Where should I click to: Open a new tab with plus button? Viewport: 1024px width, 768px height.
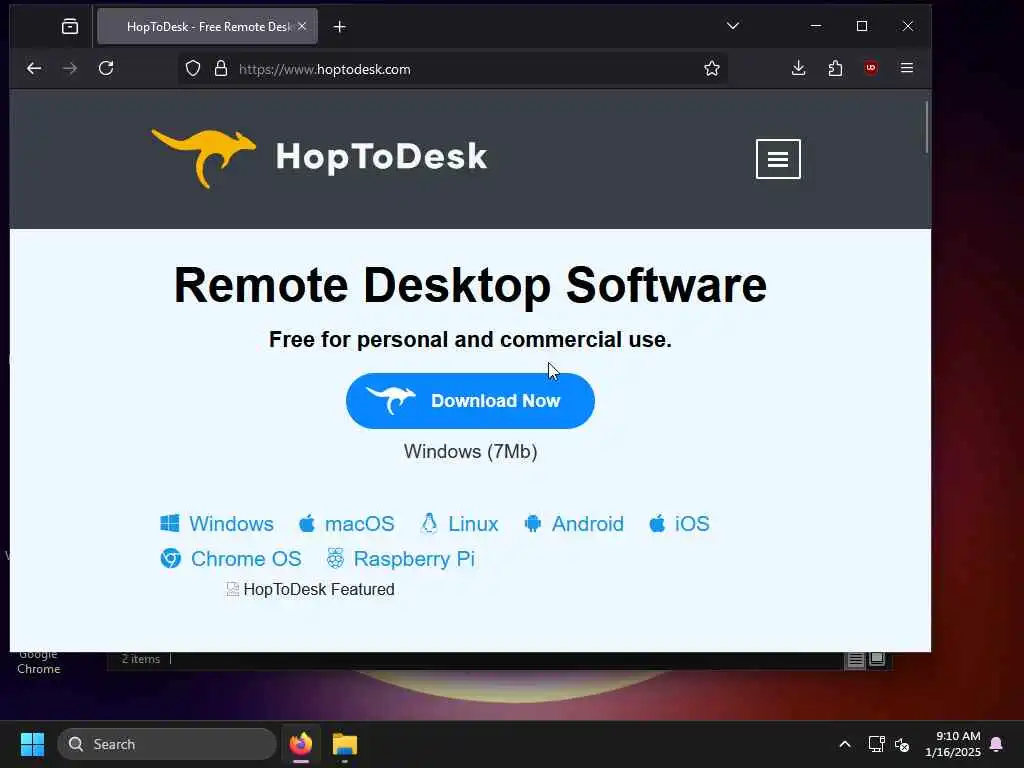coord(340,27)
